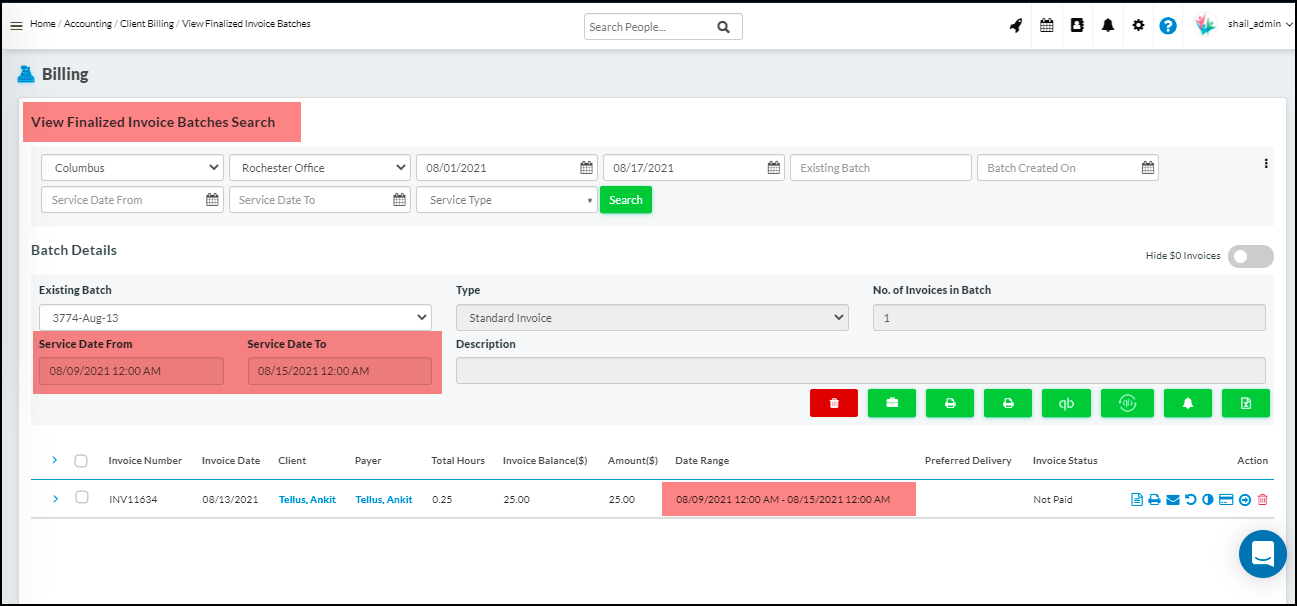Viewport: 1297px width, 606px height.
Task: Email invoice INV11634 via envelope icon
Action: [1172, 500]
